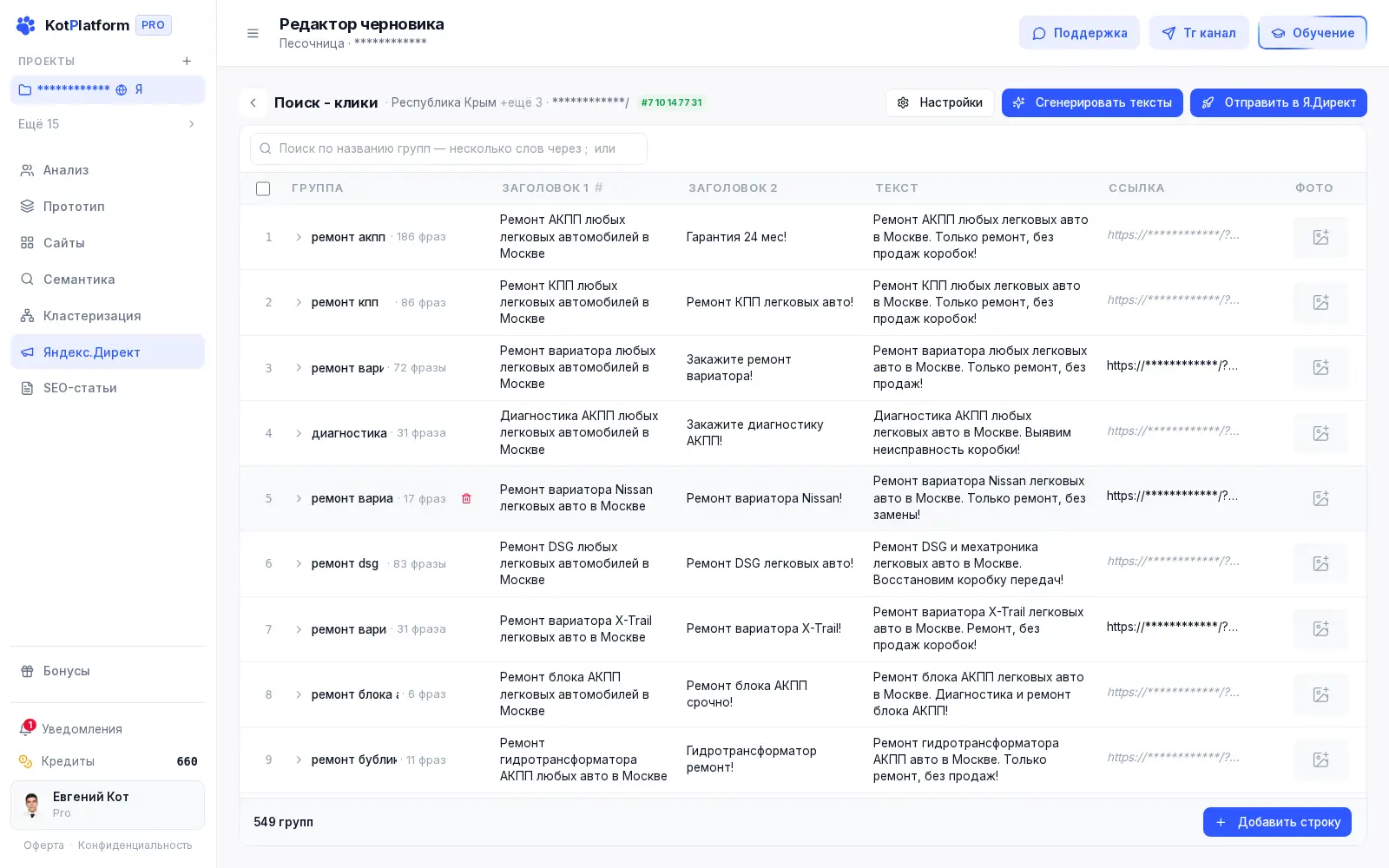This screenshot has width=1389, height=868.
Task: Toggle the sidebar hamburger menu
Action: [x=253, y=33]
